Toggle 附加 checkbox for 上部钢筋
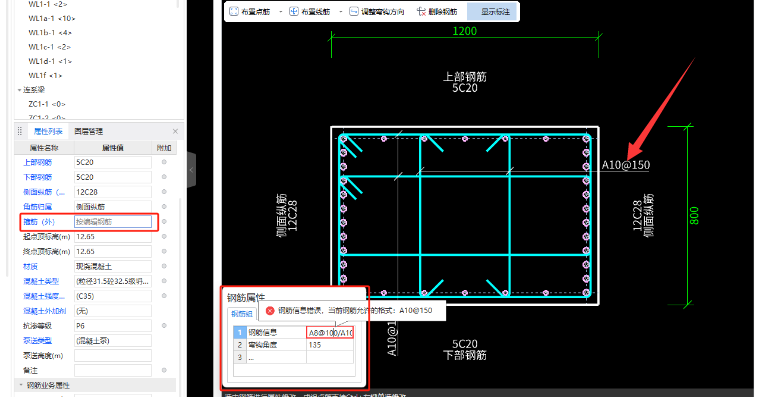 click(x=164, y=162)
